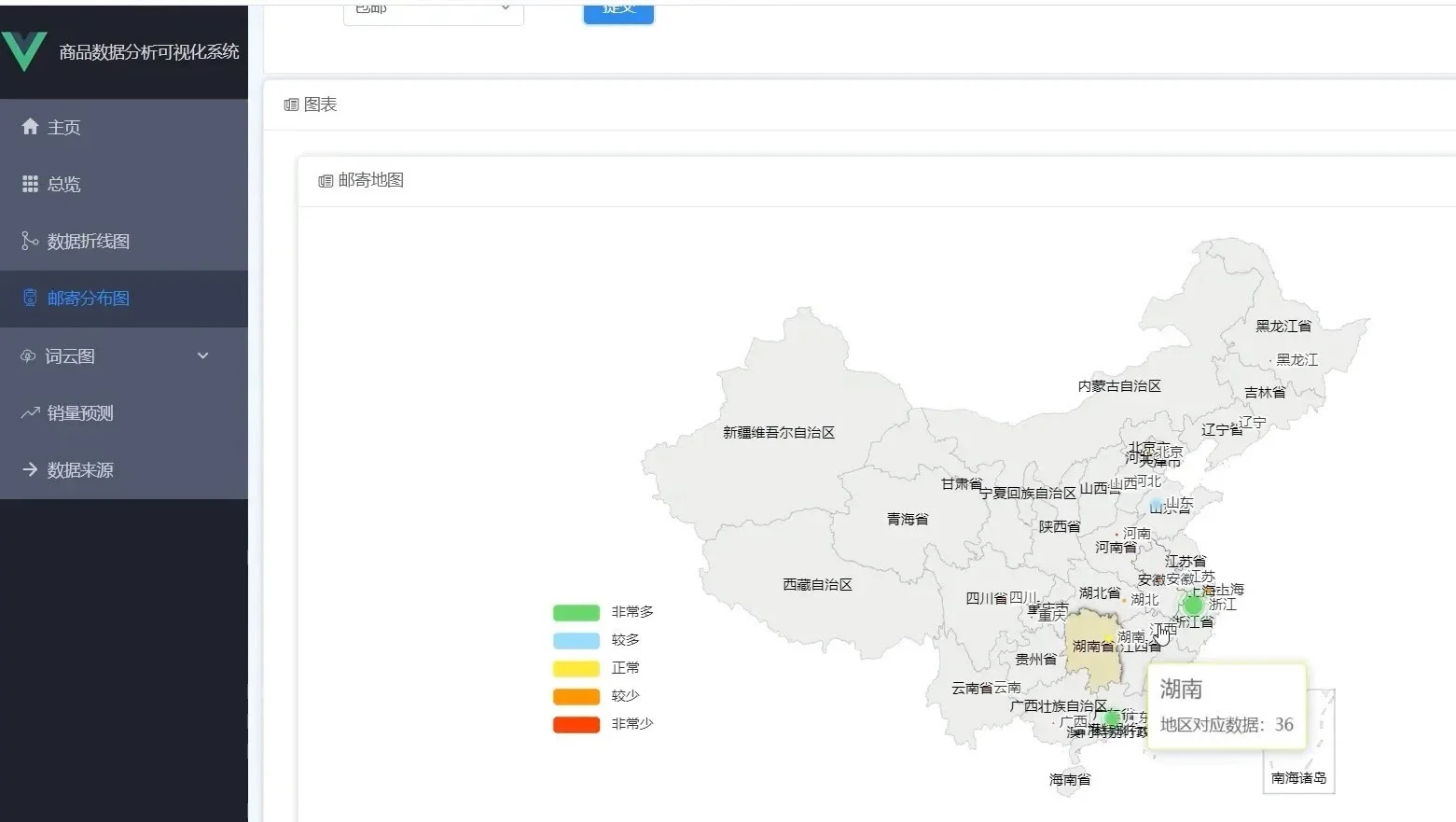Screen dimensions: 1456x822
Task: Collapse the 邮寄地图 panel header
Action: (x=370, y=179)
